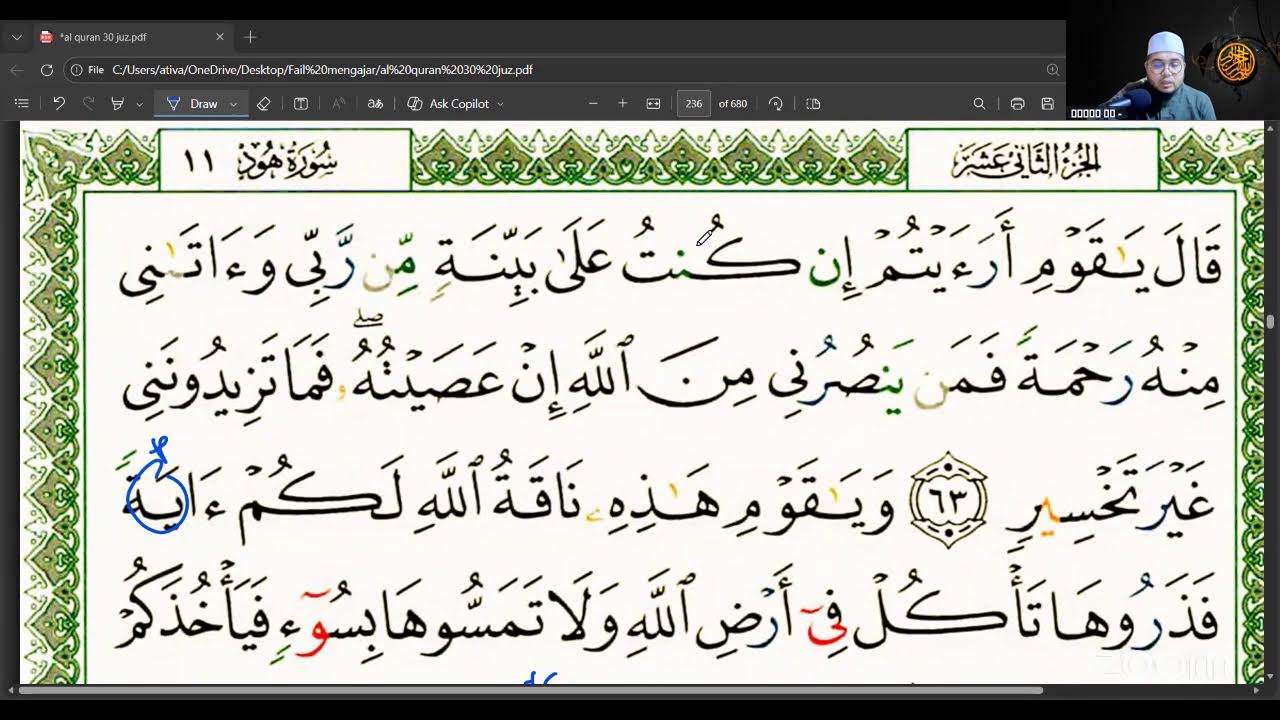Close the 'al quran 30 juz.pdf' tab
The height and width of the screenshot is (720, 1280).
point(220,37)
